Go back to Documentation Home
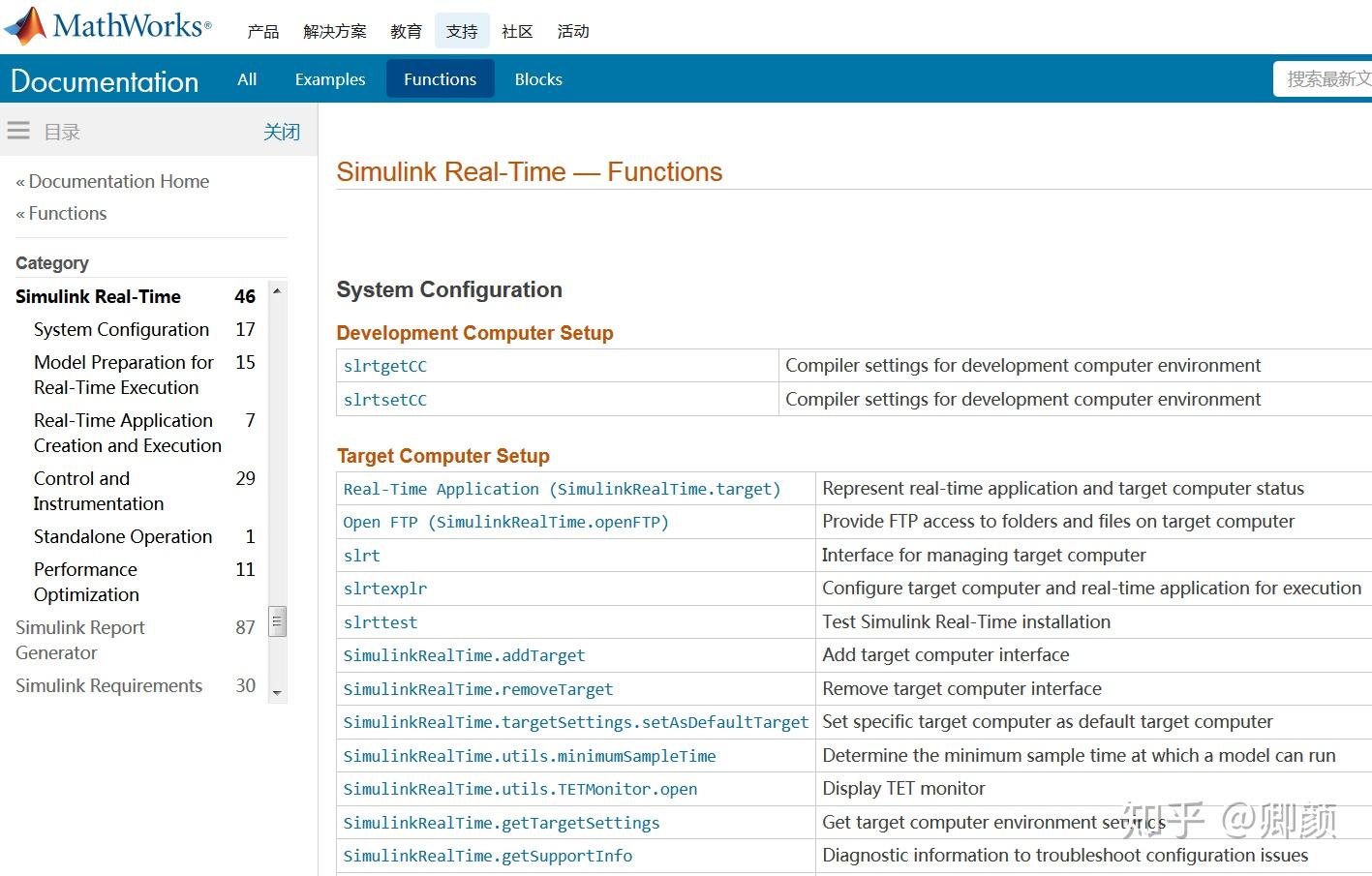The height and width of the screenshot is (876, 1372). pyautogui.click(x=118, y=181)
